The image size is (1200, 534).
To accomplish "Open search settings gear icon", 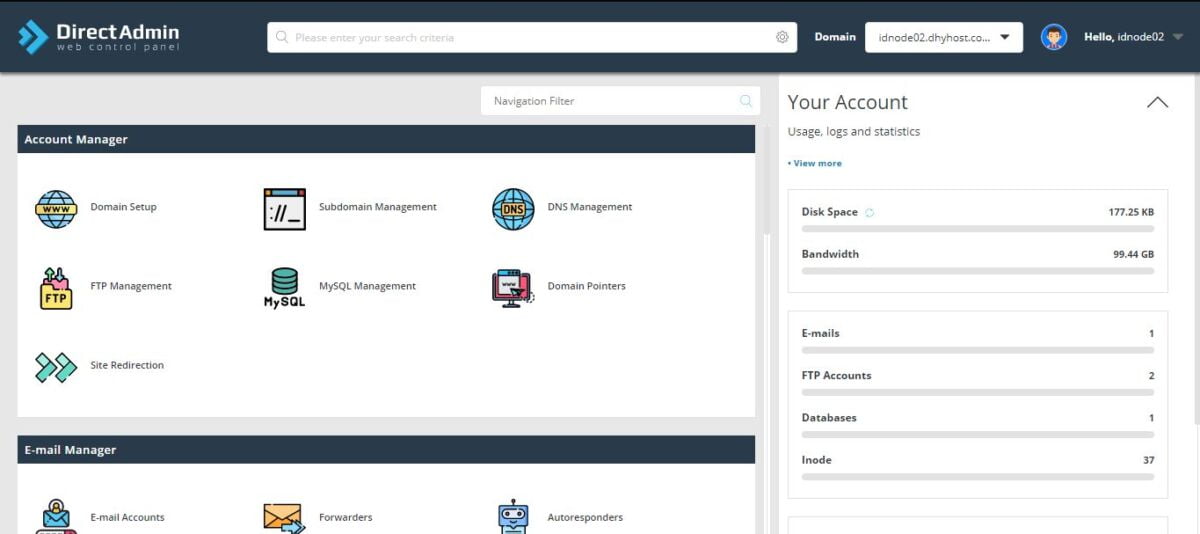I will tap(782, 37).
